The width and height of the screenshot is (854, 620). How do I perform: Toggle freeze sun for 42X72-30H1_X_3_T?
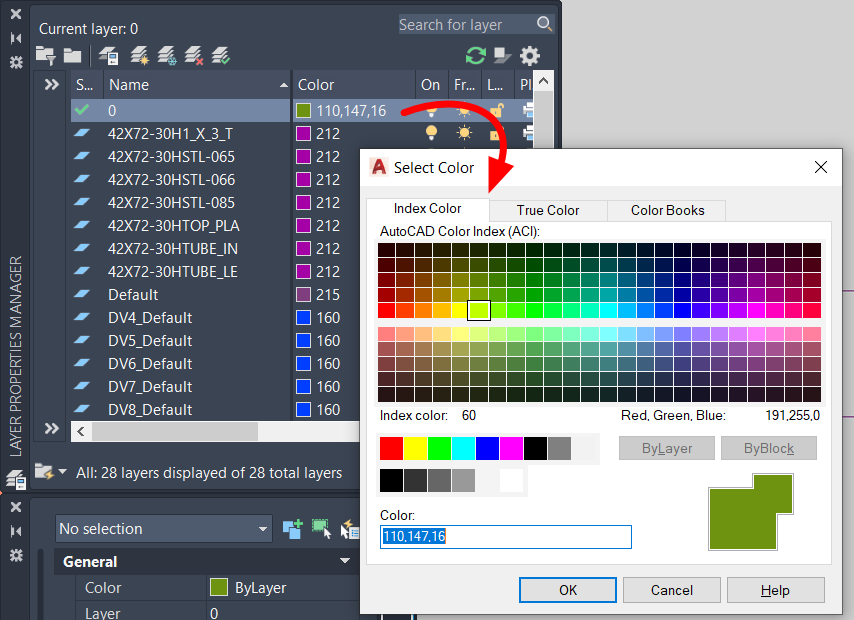pyautogui.click(x=464, y=133)
